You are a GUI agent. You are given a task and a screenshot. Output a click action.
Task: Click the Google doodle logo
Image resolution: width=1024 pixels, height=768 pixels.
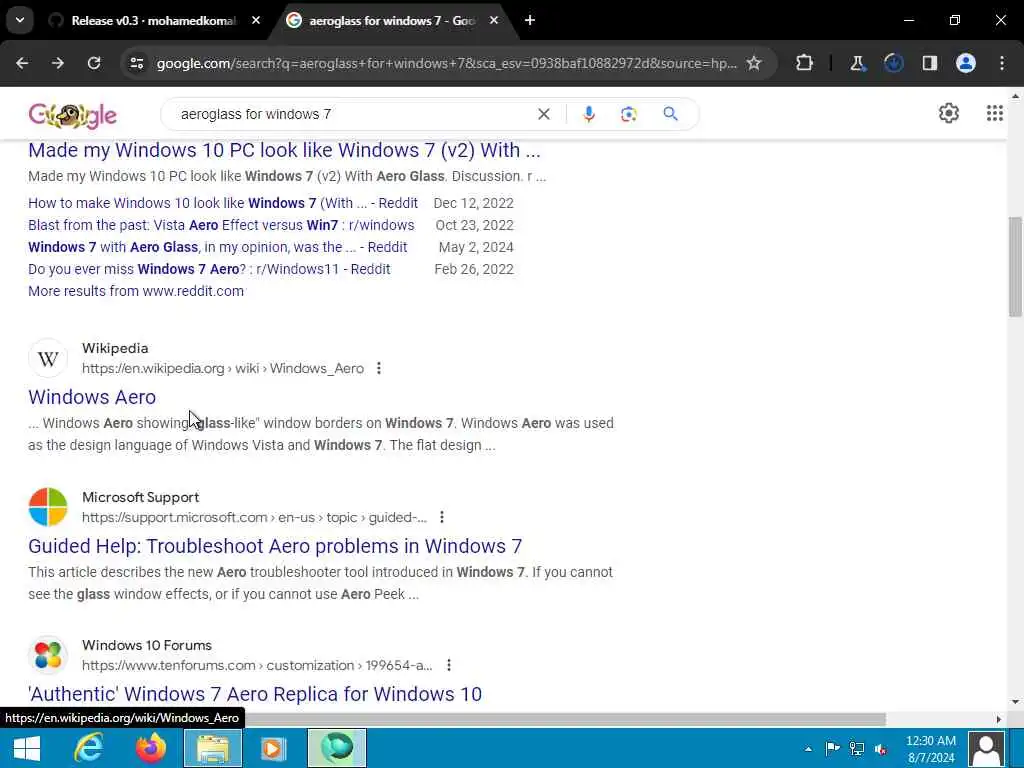(72, 115)
